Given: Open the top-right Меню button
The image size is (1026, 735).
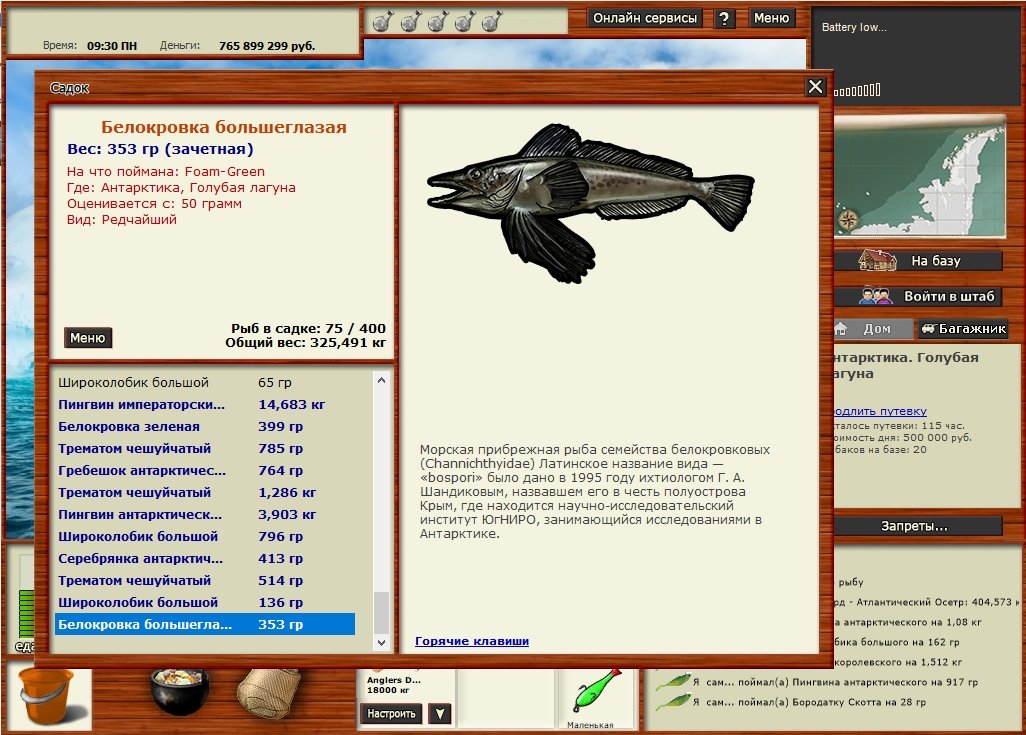Looking at the screenshot, I should coord(771,18).
